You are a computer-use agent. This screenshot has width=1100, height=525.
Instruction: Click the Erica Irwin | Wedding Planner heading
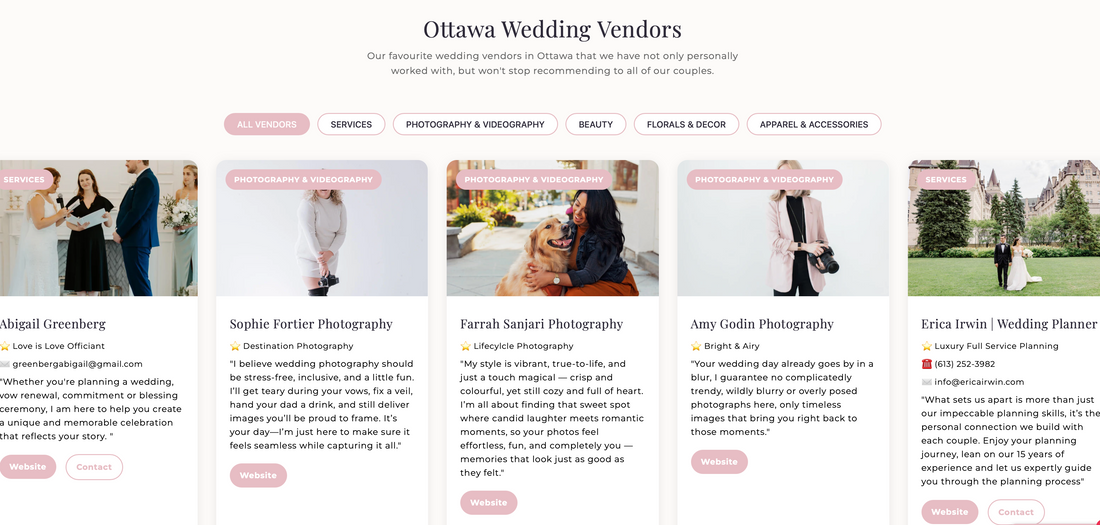[x=1009, y=324]
